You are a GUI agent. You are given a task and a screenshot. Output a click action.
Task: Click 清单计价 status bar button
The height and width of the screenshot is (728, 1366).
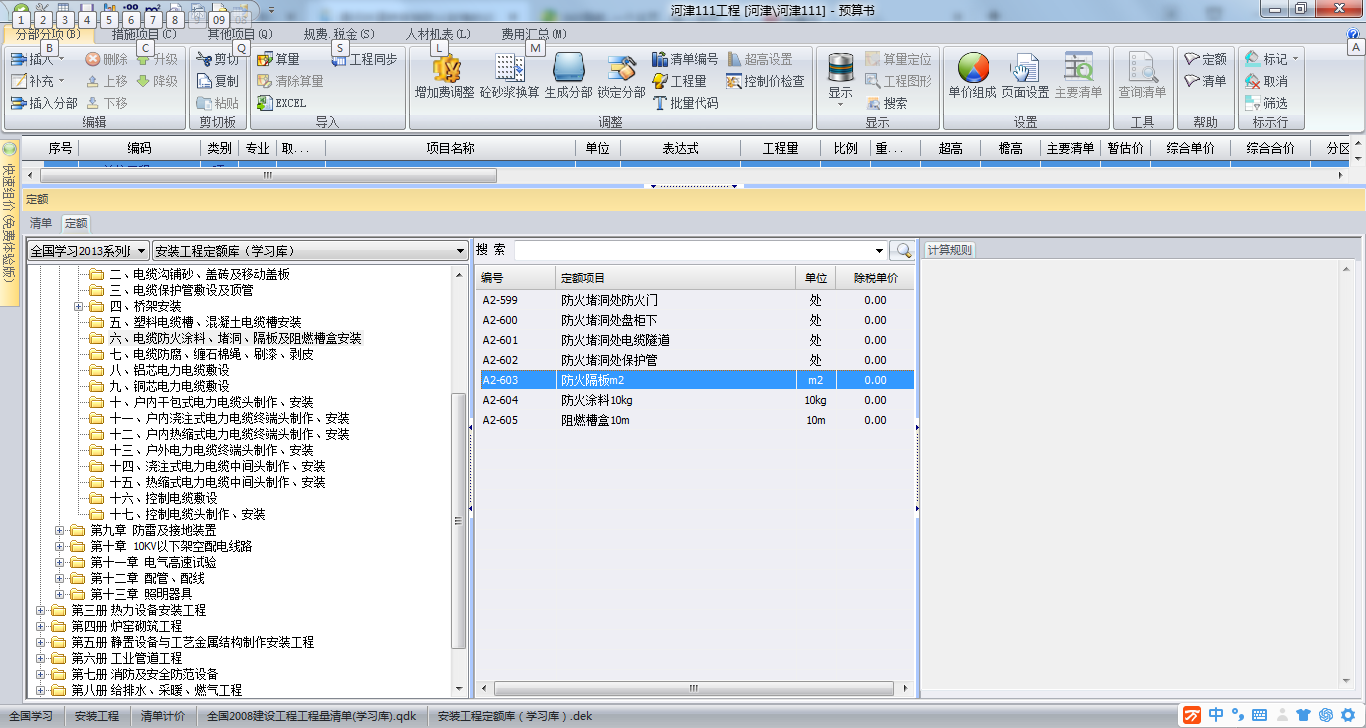point(163,716)
